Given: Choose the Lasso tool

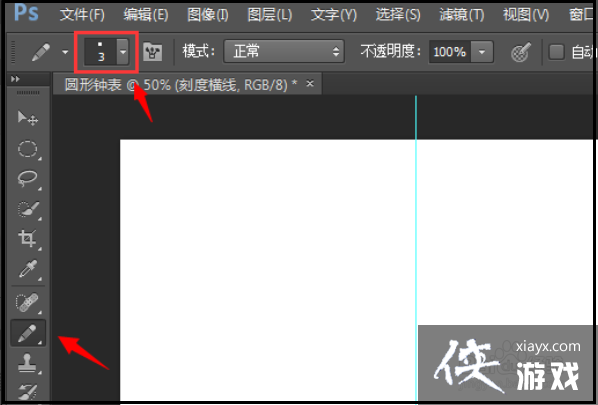Looking at the screenshot, I should point(28,178).
